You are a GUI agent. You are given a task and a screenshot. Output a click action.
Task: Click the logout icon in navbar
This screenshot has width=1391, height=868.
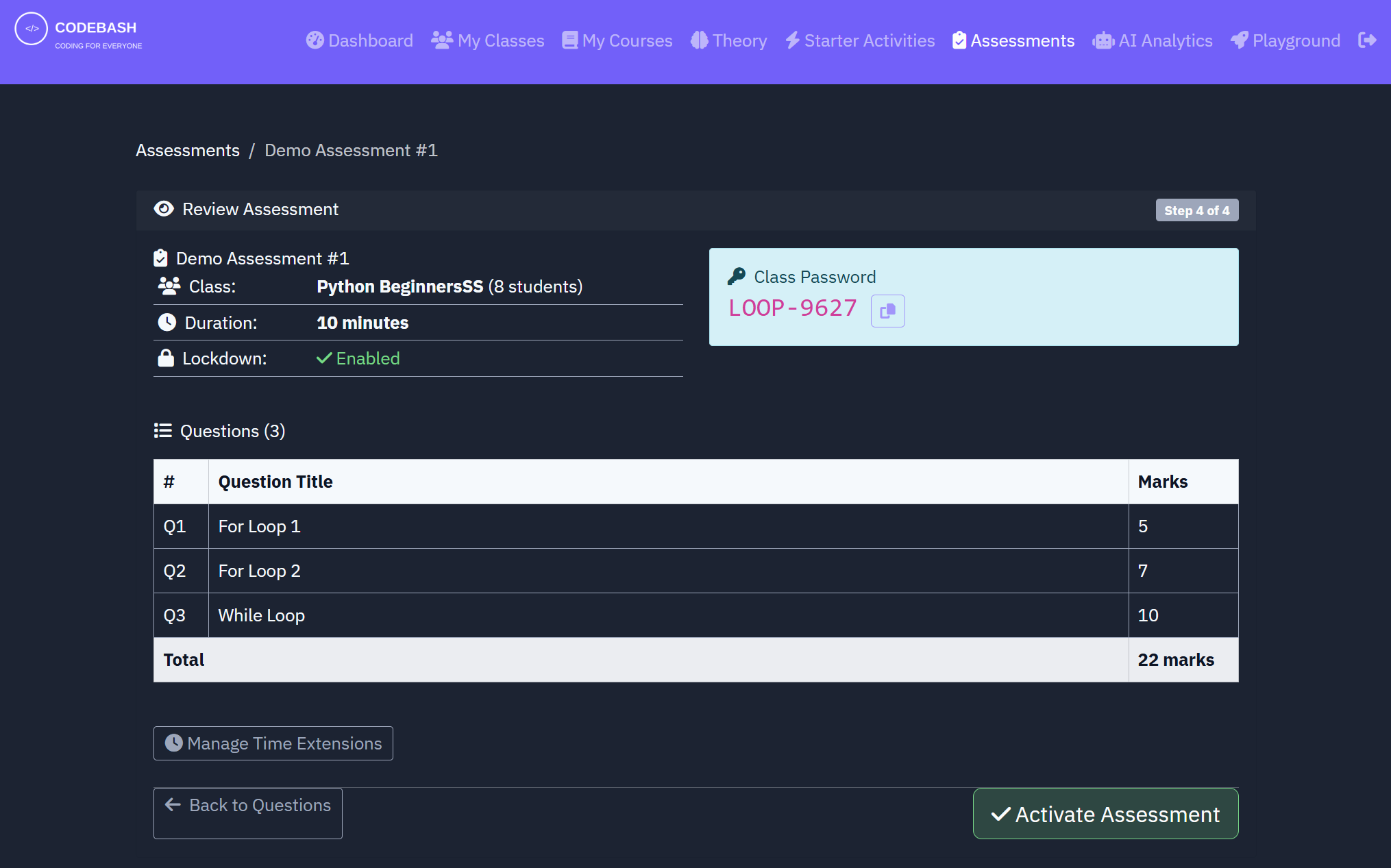coord(1367,40)
